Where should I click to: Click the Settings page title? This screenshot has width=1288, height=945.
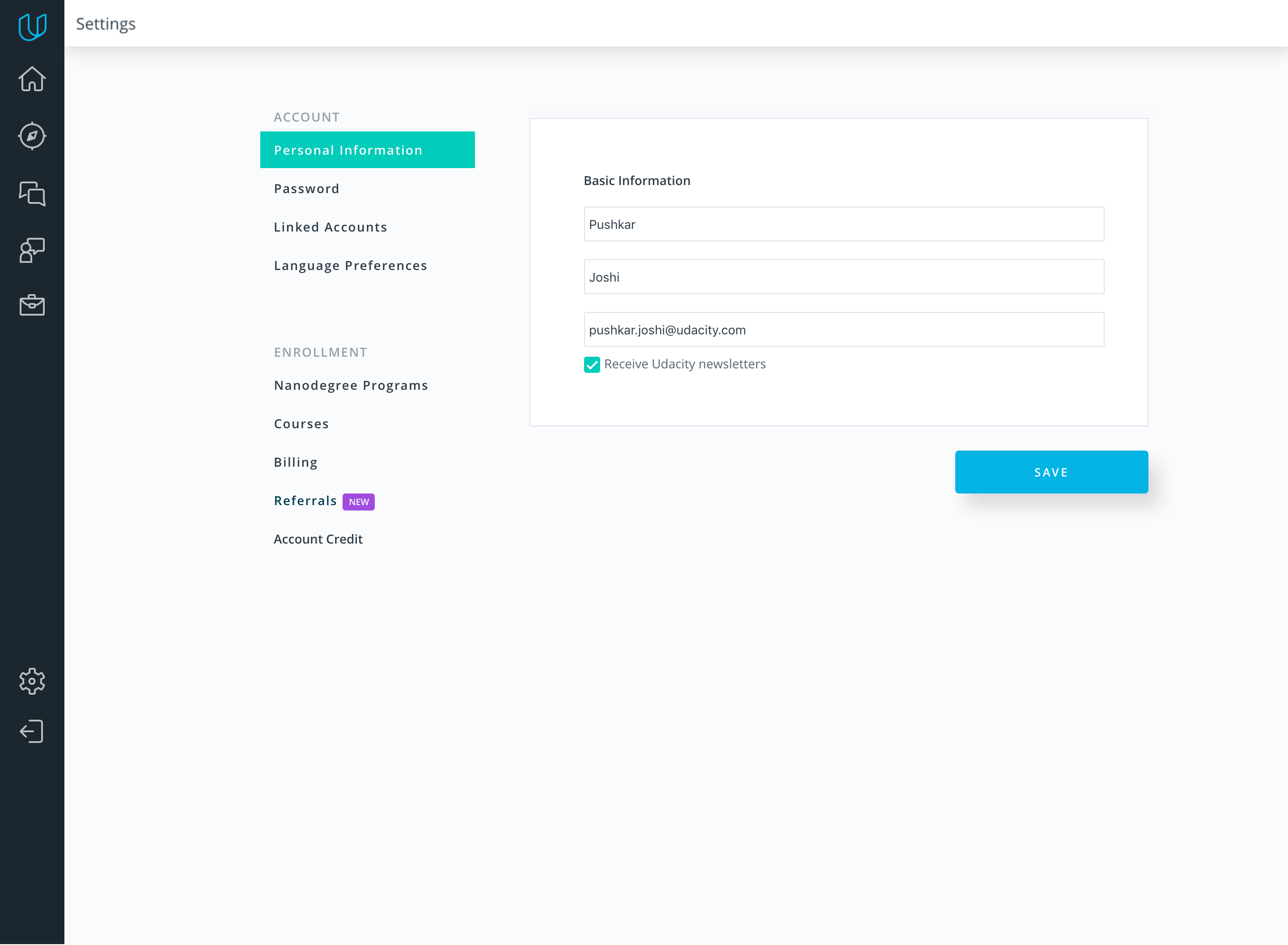tap(106, 24)
